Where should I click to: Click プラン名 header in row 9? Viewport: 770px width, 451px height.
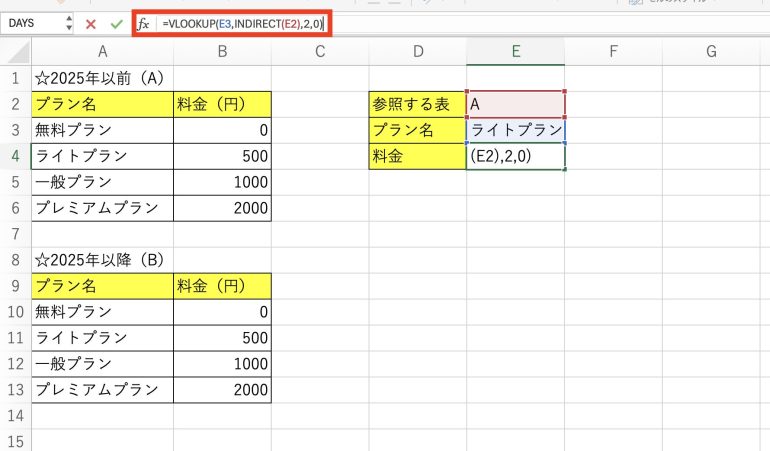[102, 286]
